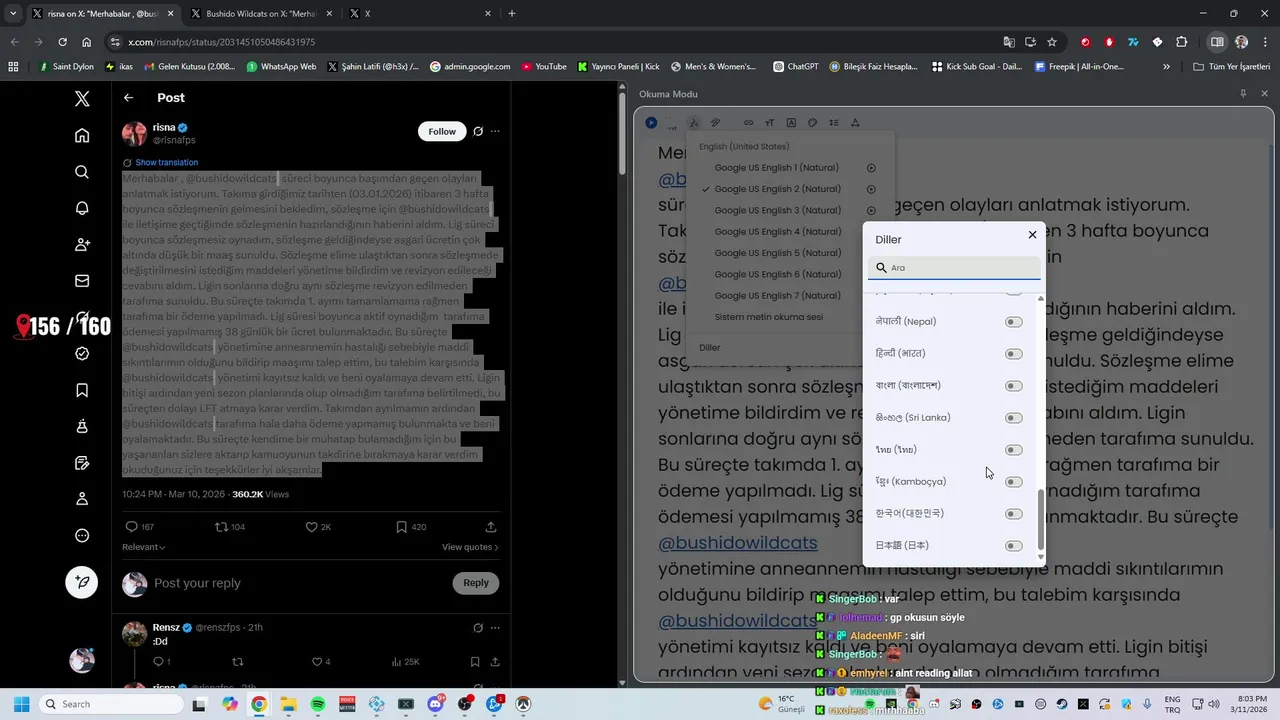
Task: Click the Ara search field in Diller
Action: coord(955,268)
